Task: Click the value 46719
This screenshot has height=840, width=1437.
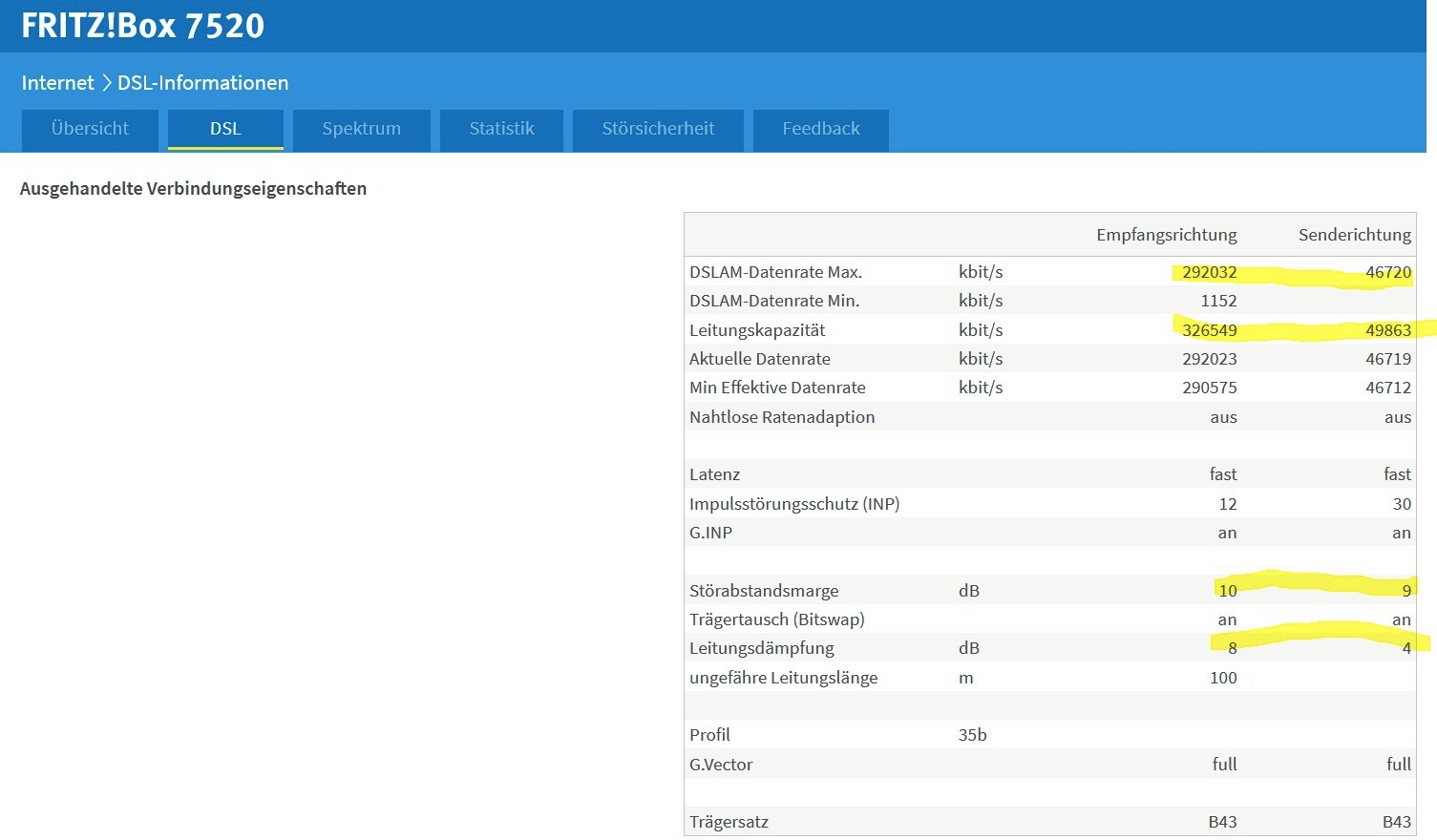Action: click(1387, 359)
